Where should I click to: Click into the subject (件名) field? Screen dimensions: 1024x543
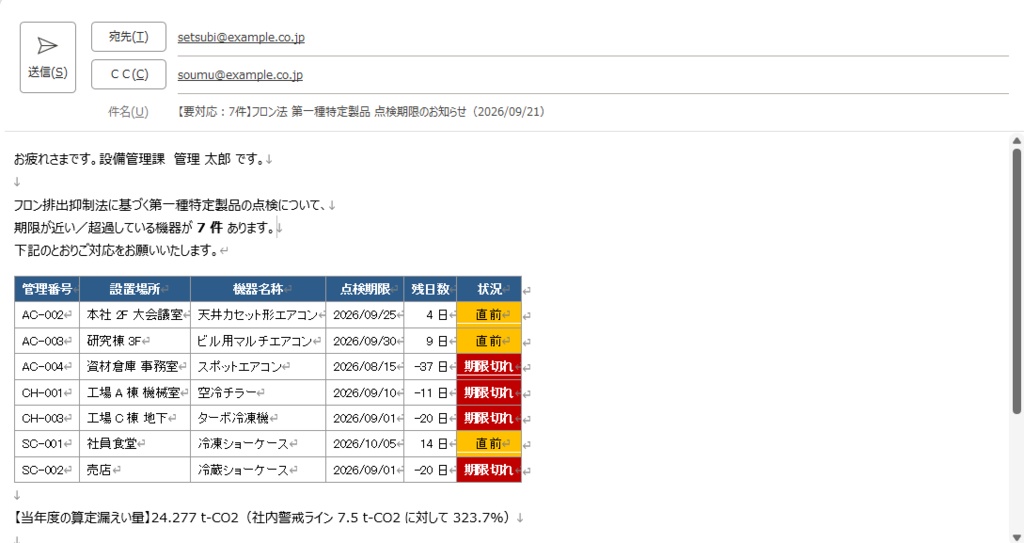coord(593,112)
